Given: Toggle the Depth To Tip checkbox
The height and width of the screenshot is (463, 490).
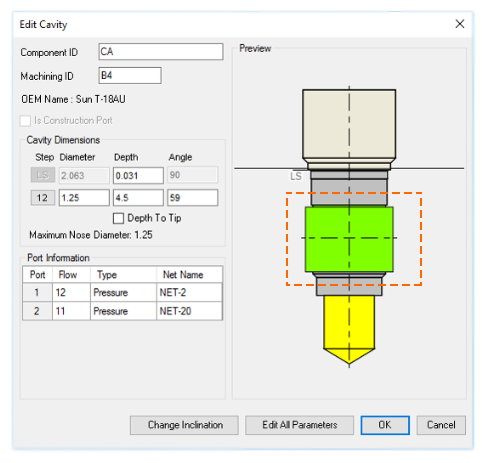Looking at the screenshot, I should pos(118,218).
